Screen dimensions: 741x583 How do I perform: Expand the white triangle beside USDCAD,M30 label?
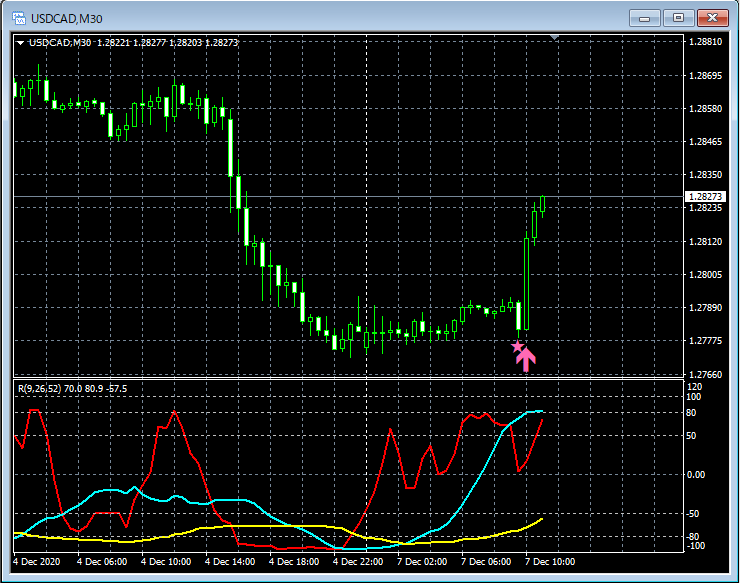point(20,43)
